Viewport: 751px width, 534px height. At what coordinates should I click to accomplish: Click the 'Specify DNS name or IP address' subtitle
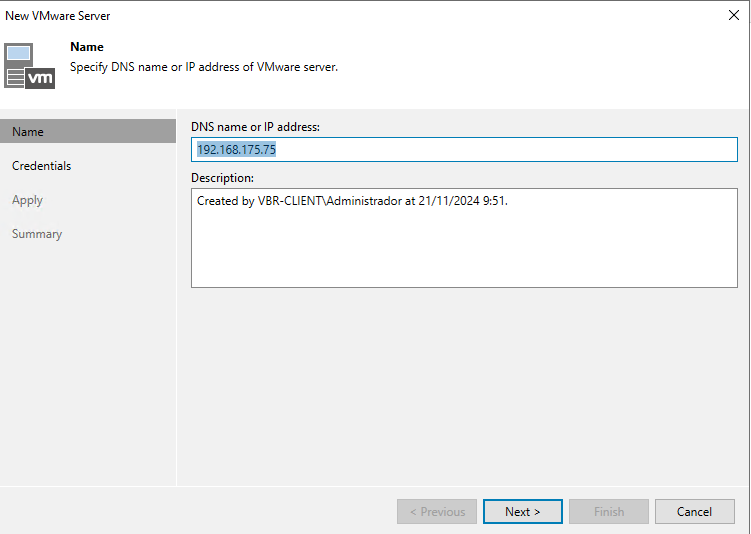point(204,67)
